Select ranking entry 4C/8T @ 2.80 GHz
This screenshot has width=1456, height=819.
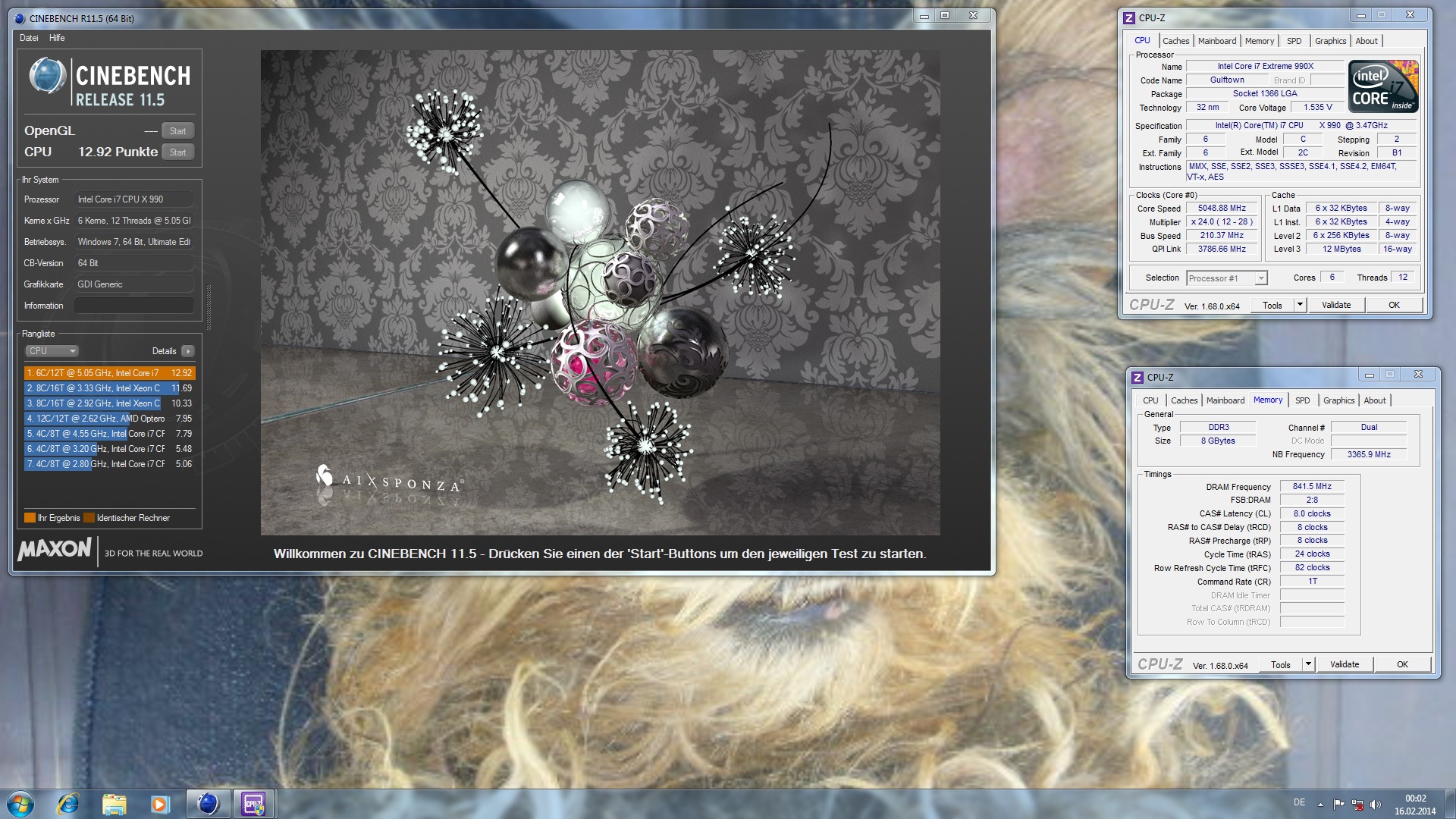pos(110,464)
